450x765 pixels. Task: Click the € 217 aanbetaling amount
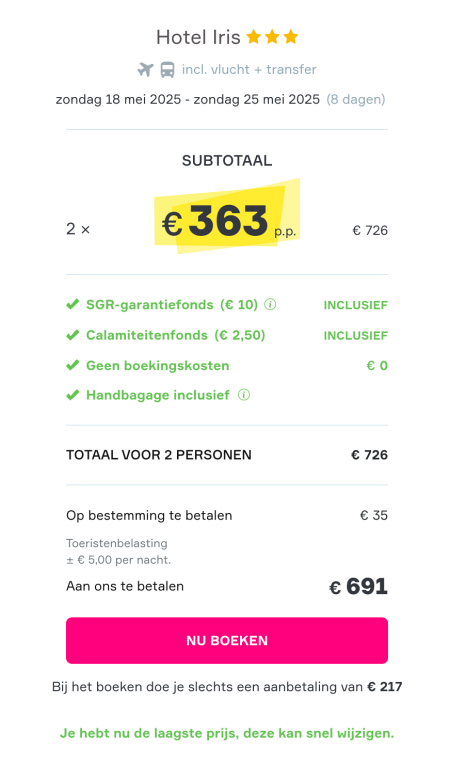point(385,687)
